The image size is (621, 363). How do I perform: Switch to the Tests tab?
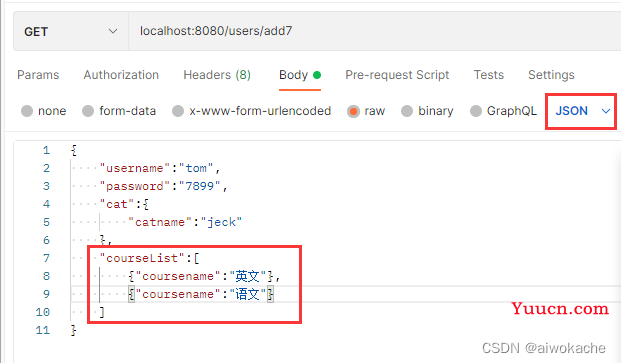tap(489, 75)
